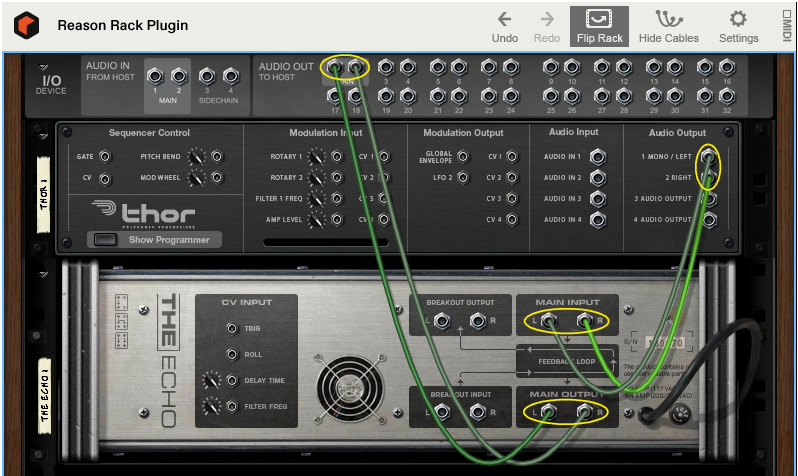Click Audio In Sidechain jack 3
The height and width of the screenshot is (476, 798).
(x=207, y=76)
